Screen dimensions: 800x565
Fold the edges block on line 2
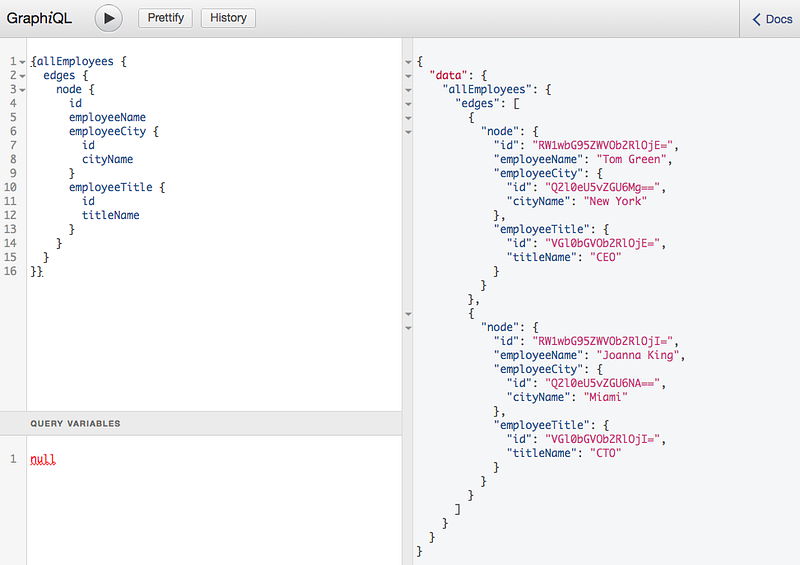[22, 75]
